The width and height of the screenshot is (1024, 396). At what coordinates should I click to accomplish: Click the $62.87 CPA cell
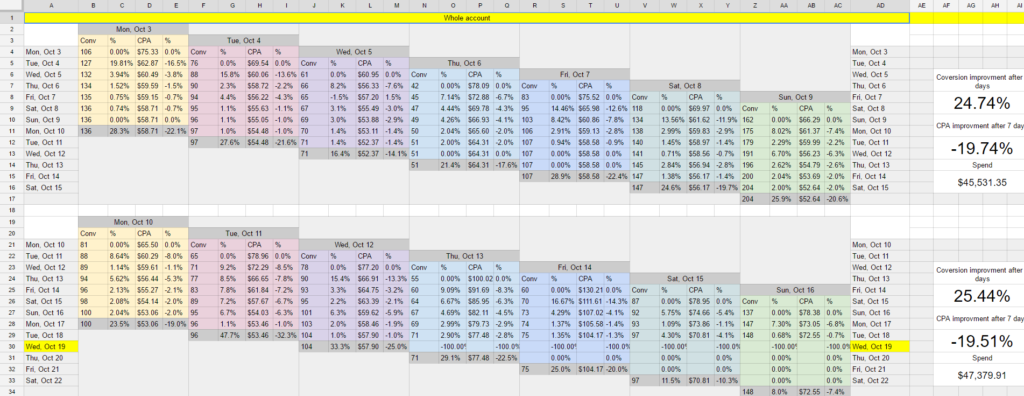pyautogui.click(x=148, y=63)
